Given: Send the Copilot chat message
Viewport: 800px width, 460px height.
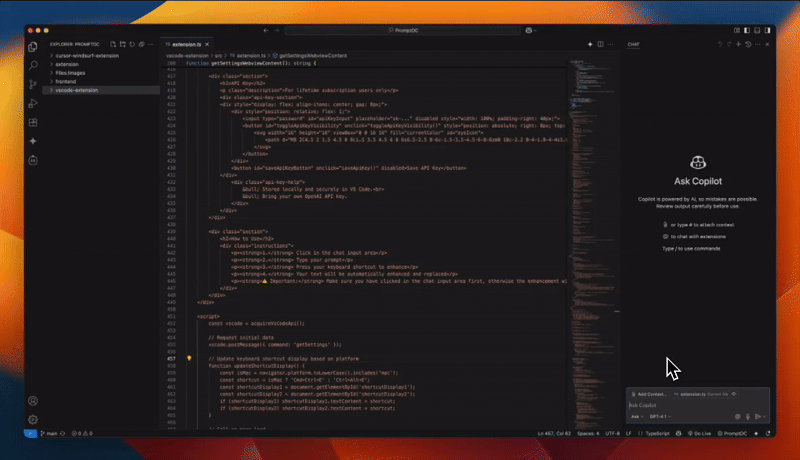Looking at the screenshot, I should [x=757, y=417].
